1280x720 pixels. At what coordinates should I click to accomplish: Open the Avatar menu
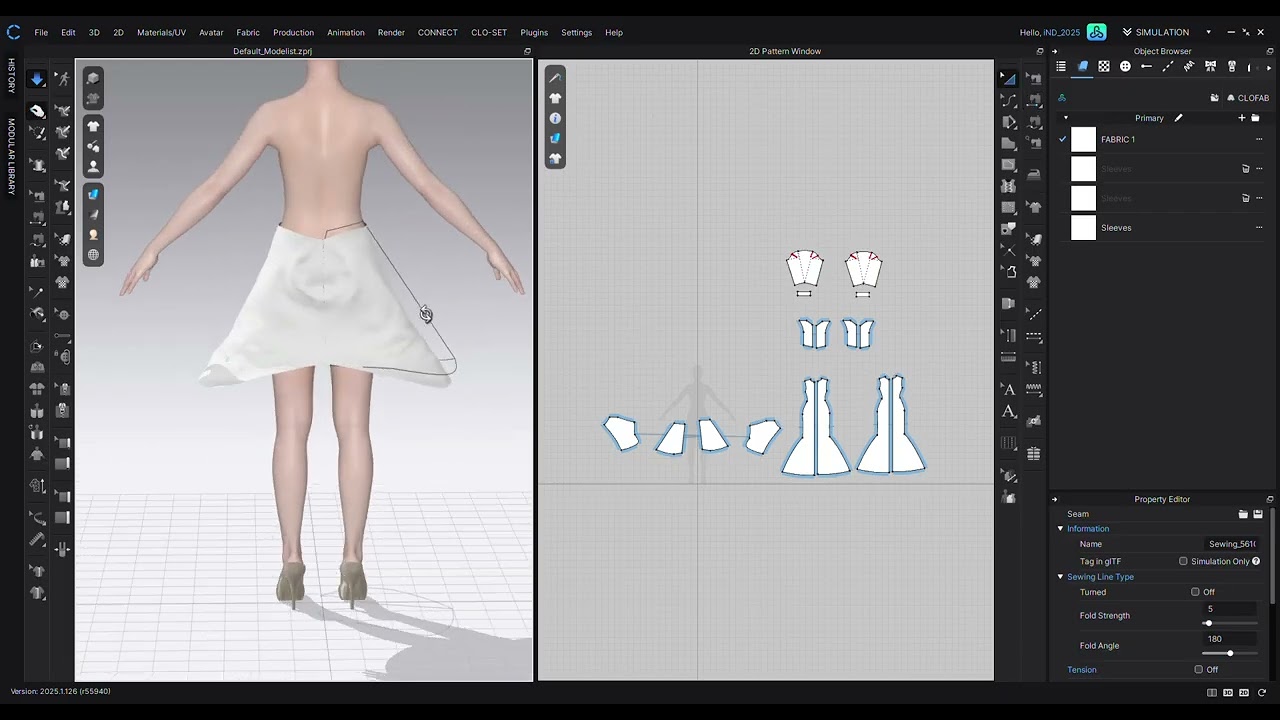click(211, 32)
